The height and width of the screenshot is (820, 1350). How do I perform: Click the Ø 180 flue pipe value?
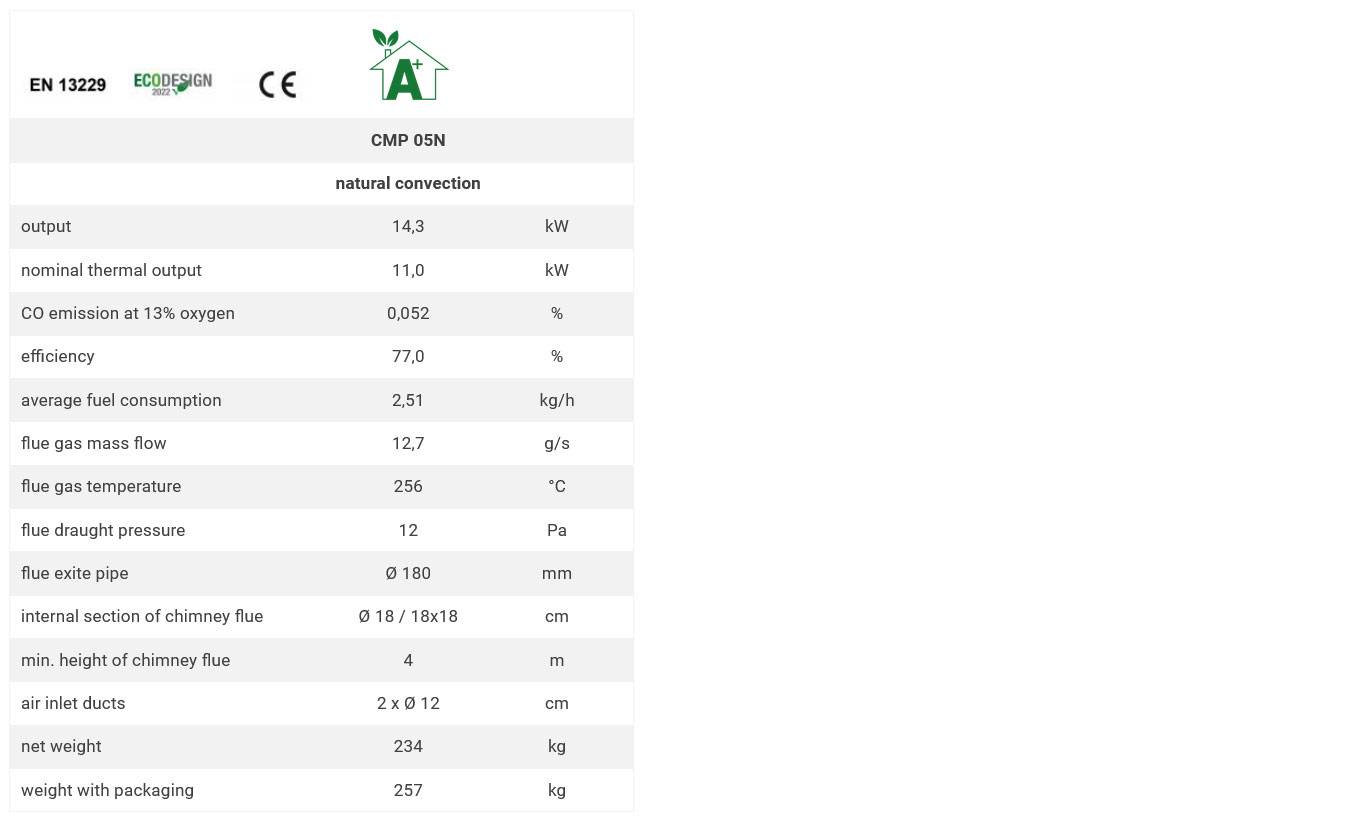coord(408,573)
